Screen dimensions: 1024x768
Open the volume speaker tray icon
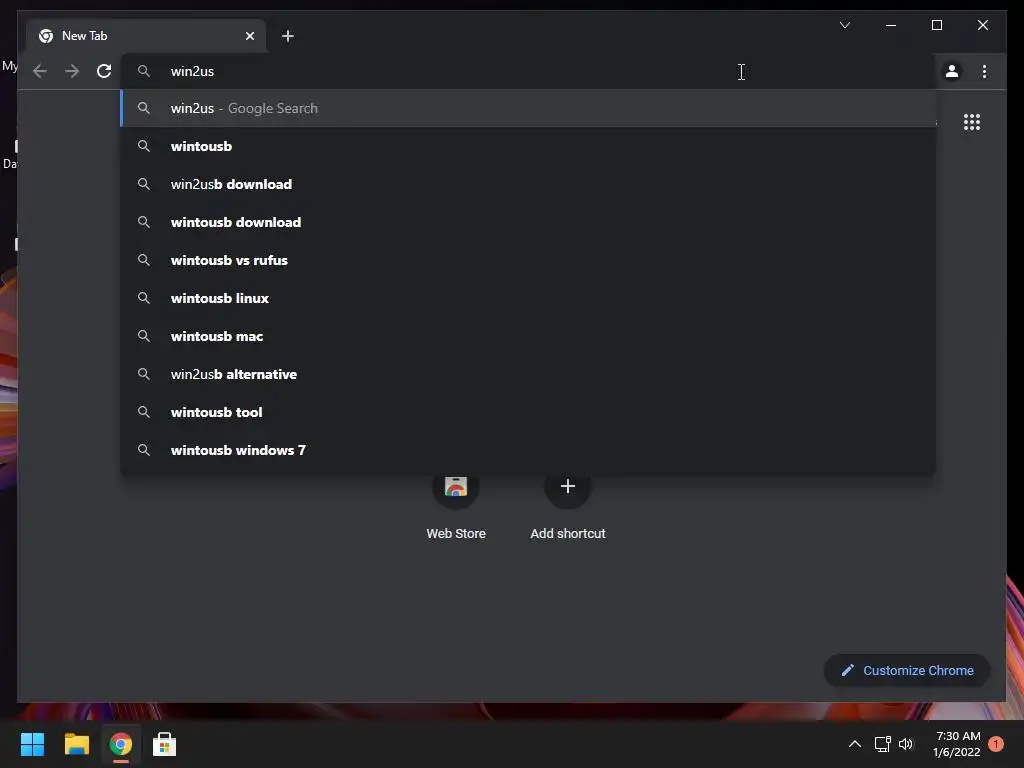[x=906, y=744]
